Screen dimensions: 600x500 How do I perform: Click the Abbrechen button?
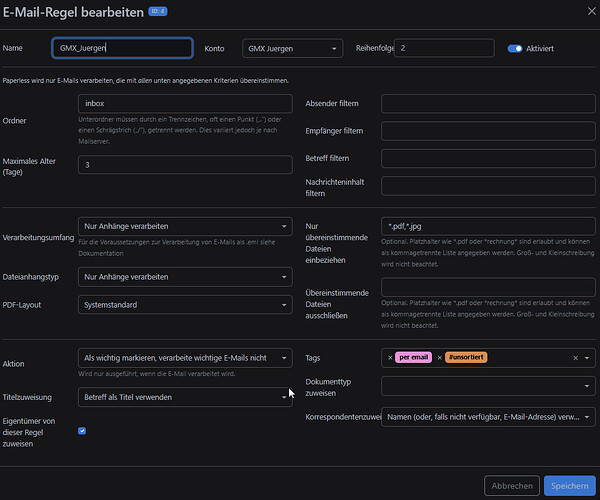511,485
